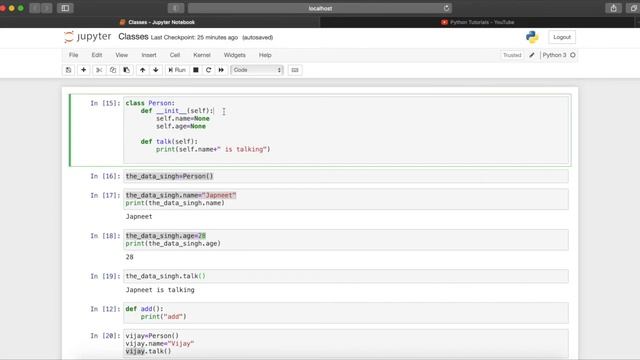Open the Edit menu
Viewport: 640px width, 360px height.
coord(97,55)
